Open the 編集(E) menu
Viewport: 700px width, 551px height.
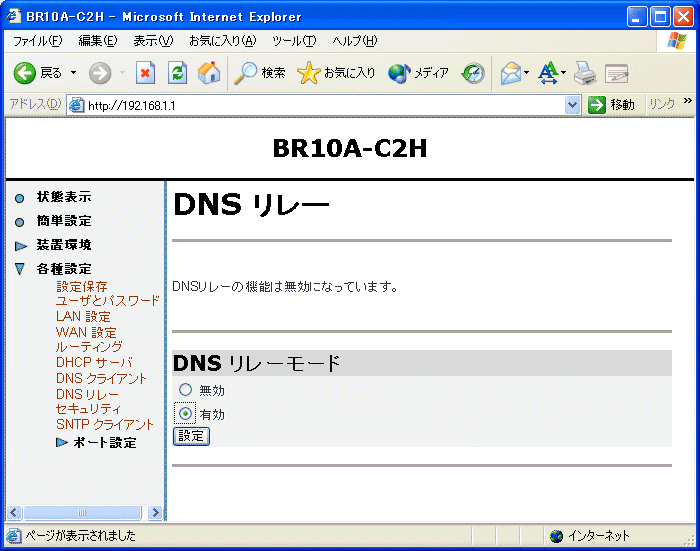[x=98, y=41]
